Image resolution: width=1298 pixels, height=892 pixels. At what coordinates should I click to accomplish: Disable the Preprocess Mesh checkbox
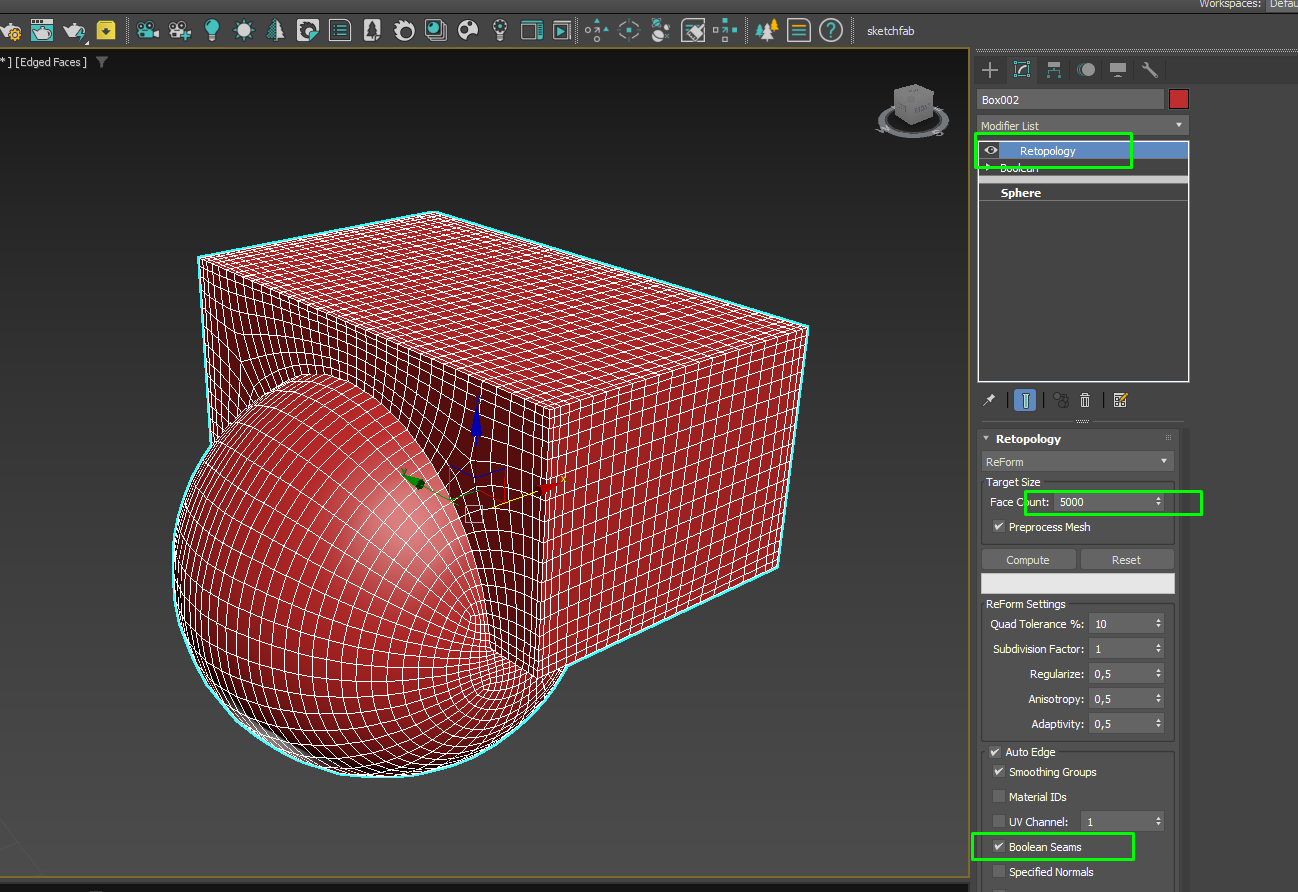tap(998, 527)
